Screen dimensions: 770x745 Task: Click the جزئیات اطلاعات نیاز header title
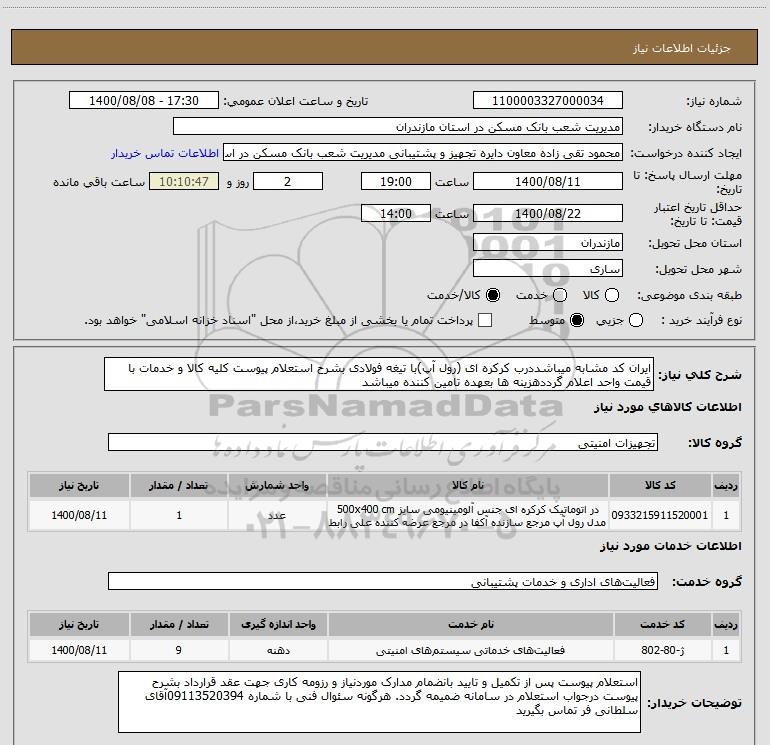click(681, 48)
